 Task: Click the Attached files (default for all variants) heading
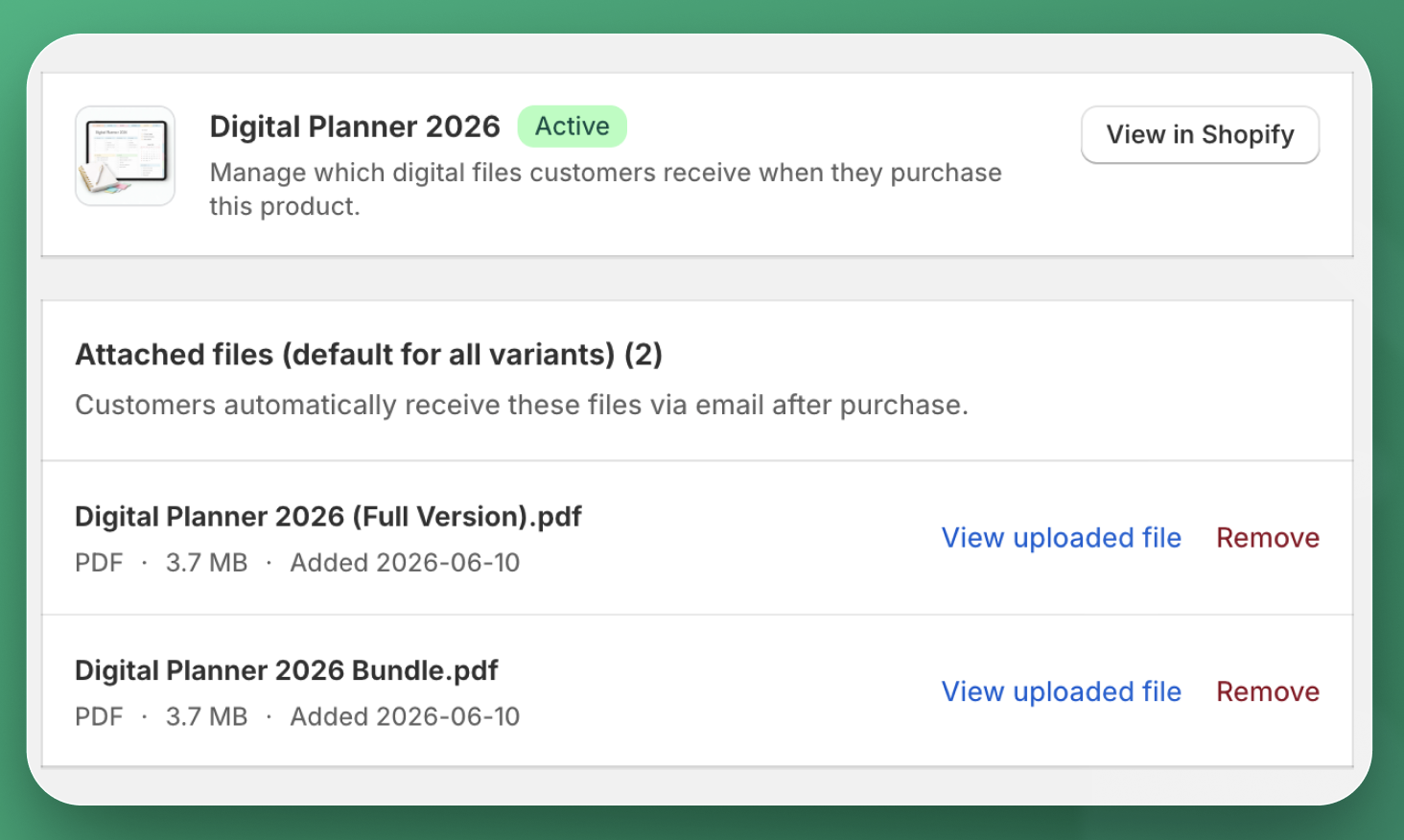click(x=369, y=355)
